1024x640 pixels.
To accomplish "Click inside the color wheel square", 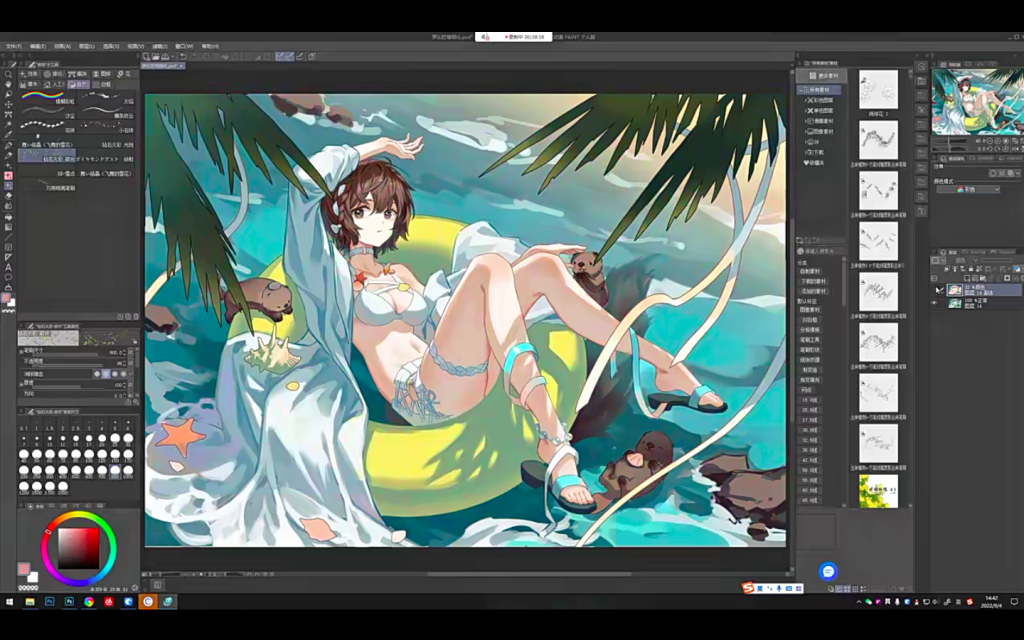I will pos(78,546).
